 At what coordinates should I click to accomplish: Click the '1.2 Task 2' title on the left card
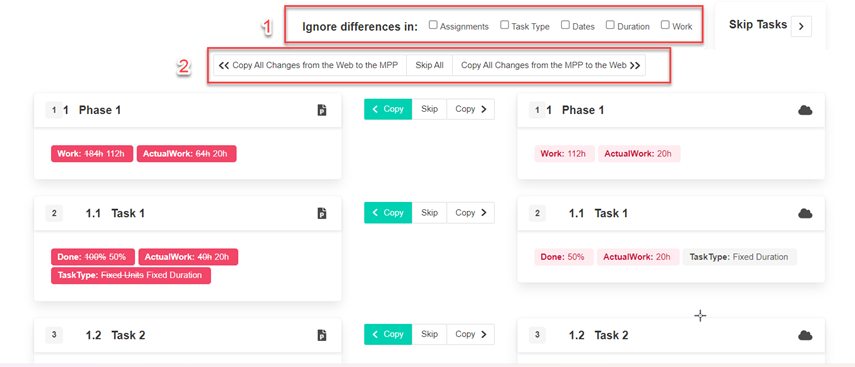115,335
